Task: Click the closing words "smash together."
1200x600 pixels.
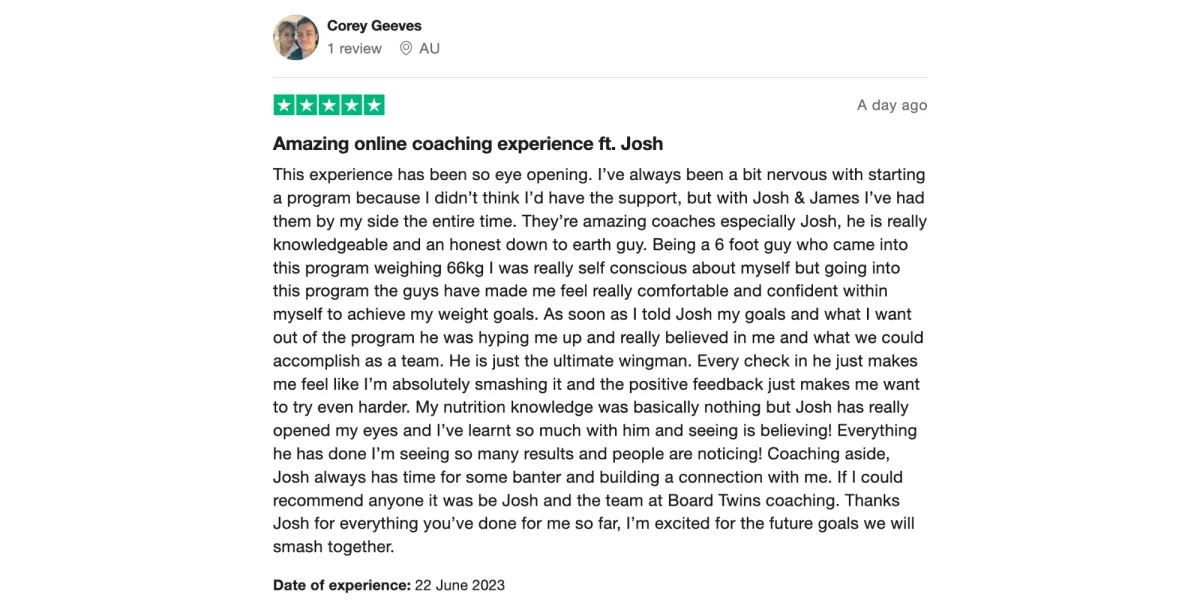Action: tap(334, 547)
